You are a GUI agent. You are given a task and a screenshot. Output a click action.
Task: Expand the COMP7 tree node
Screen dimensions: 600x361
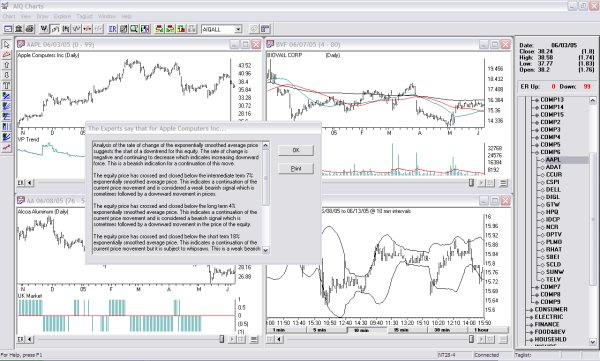[537, 287]
